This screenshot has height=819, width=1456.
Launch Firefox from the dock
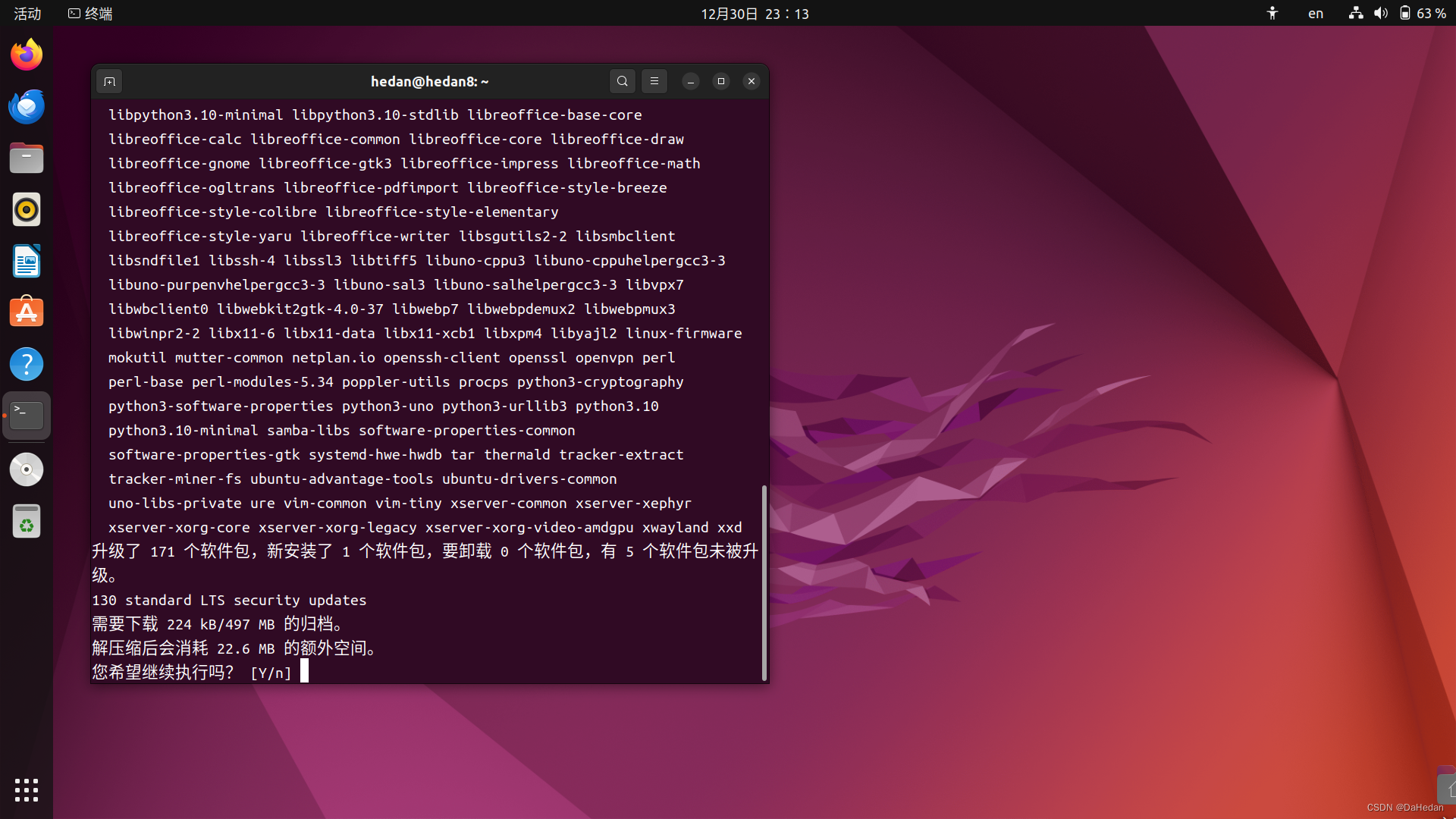point(27,55)
